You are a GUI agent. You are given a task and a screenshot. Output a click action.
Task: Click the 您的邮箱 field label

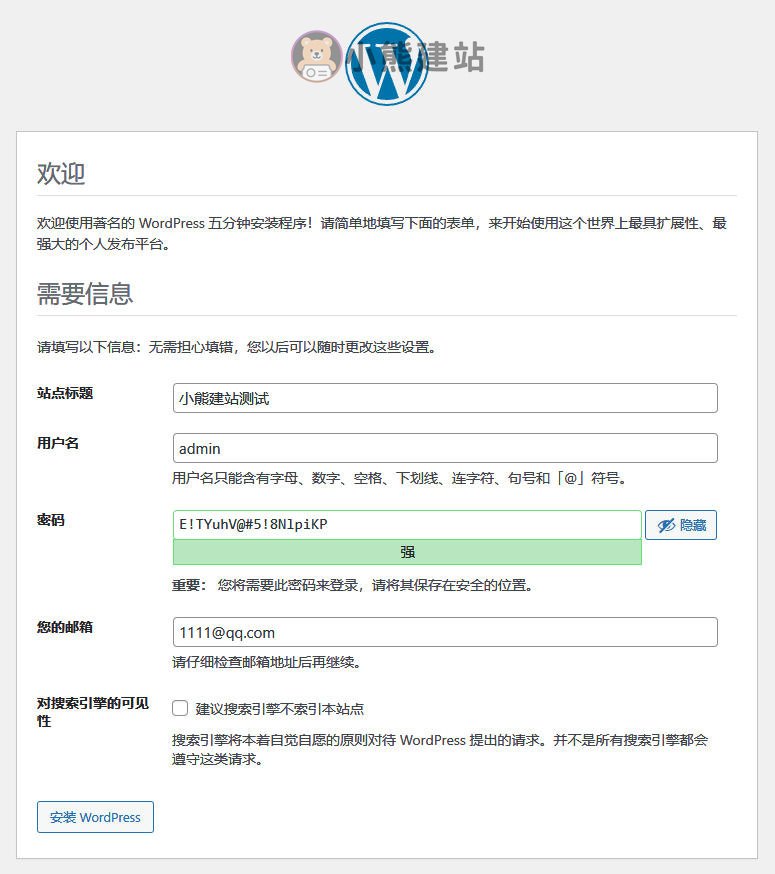[65, 627]
